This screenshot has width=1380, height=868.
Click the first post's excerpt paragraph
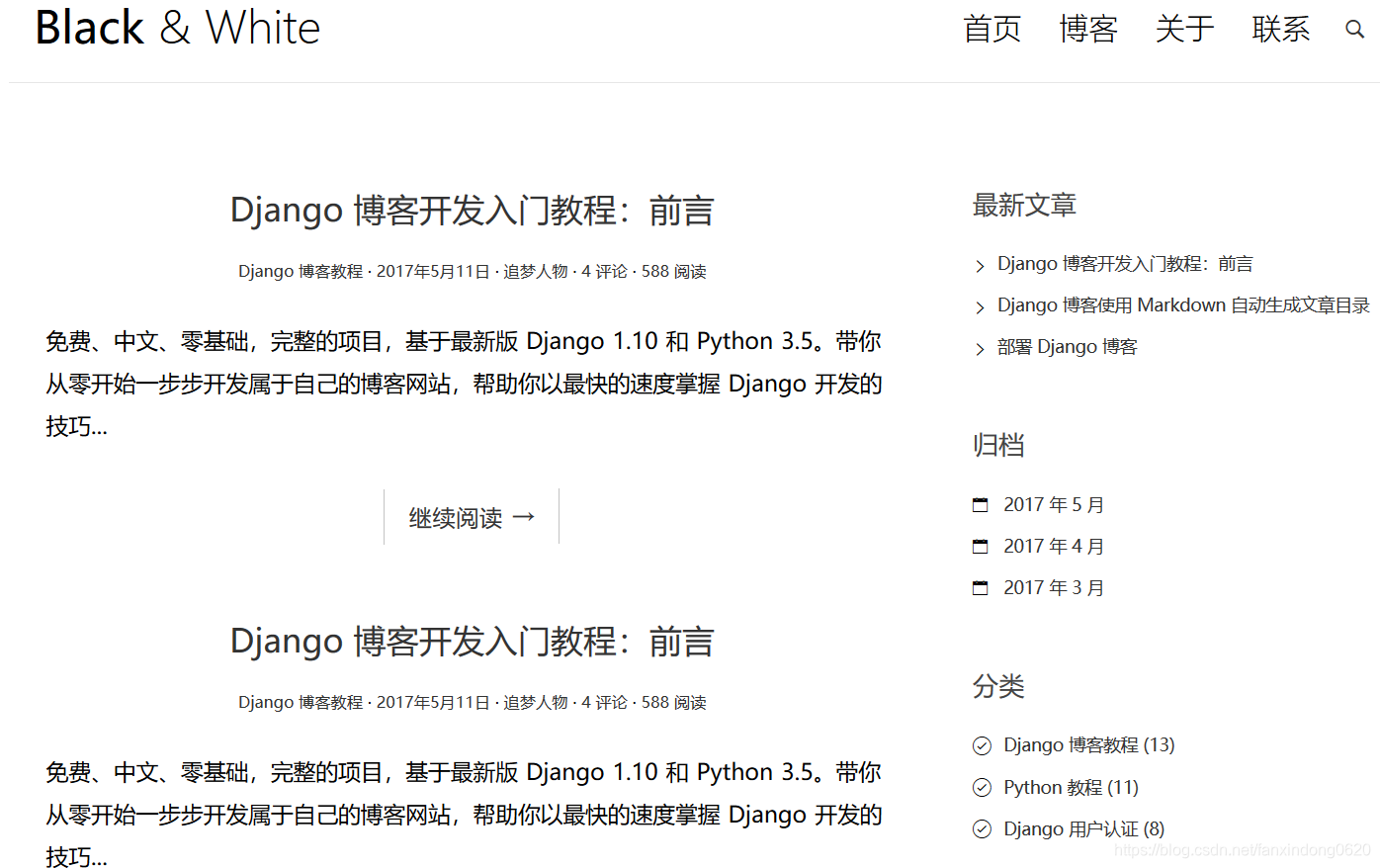tap(464, 384)
